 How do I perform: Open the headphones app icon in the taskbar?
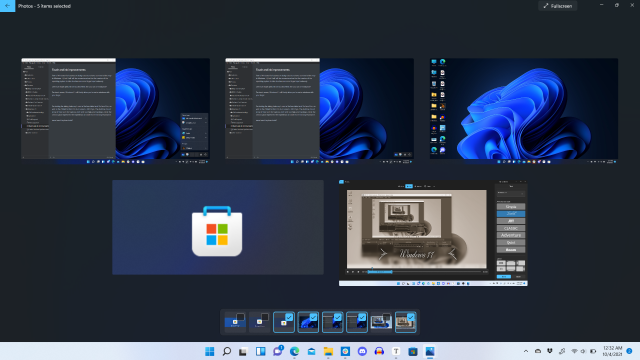pyautogui.click(x=379, y=351)
